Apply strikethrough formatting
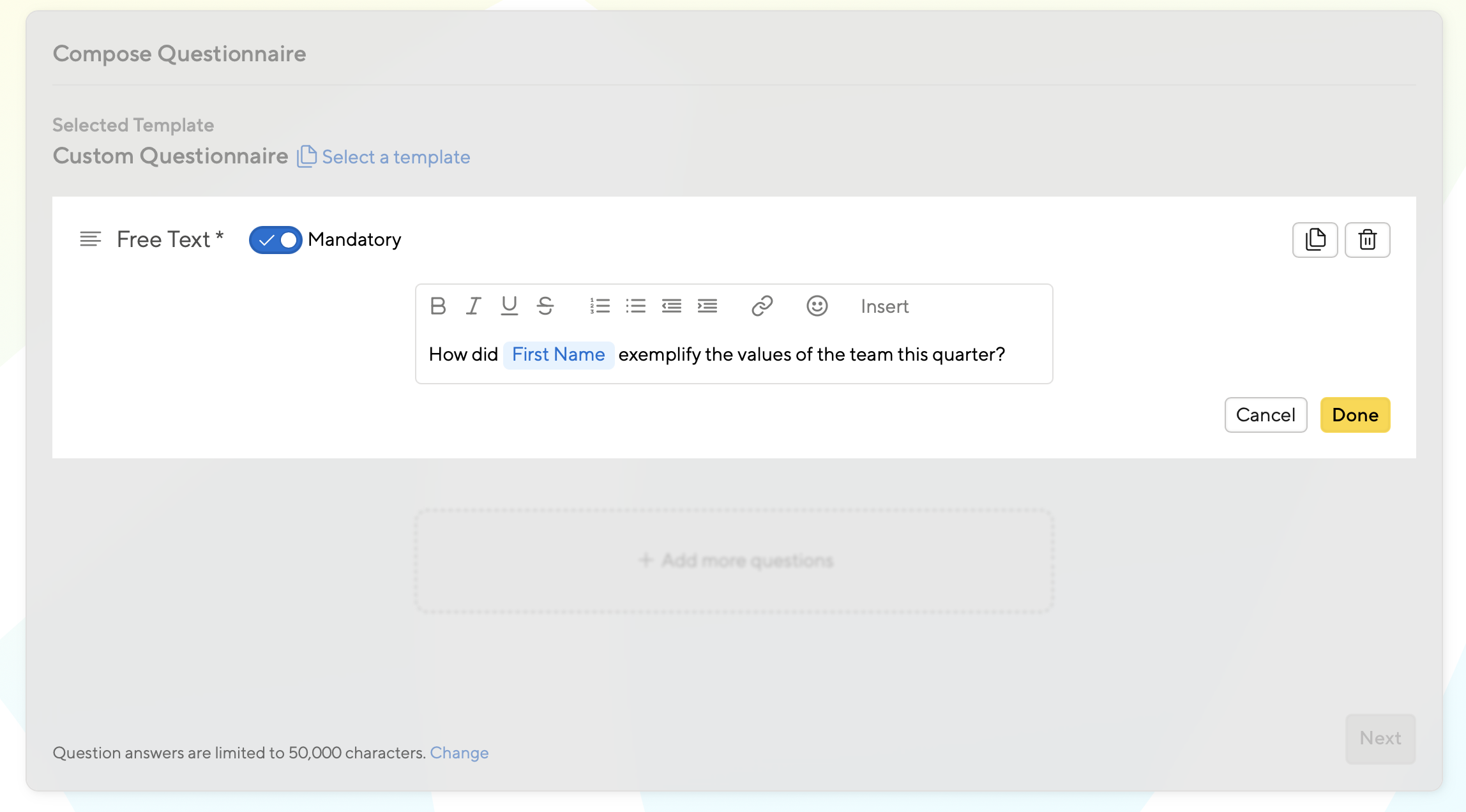The image size is (1466, 812). (x=545, y=306)
